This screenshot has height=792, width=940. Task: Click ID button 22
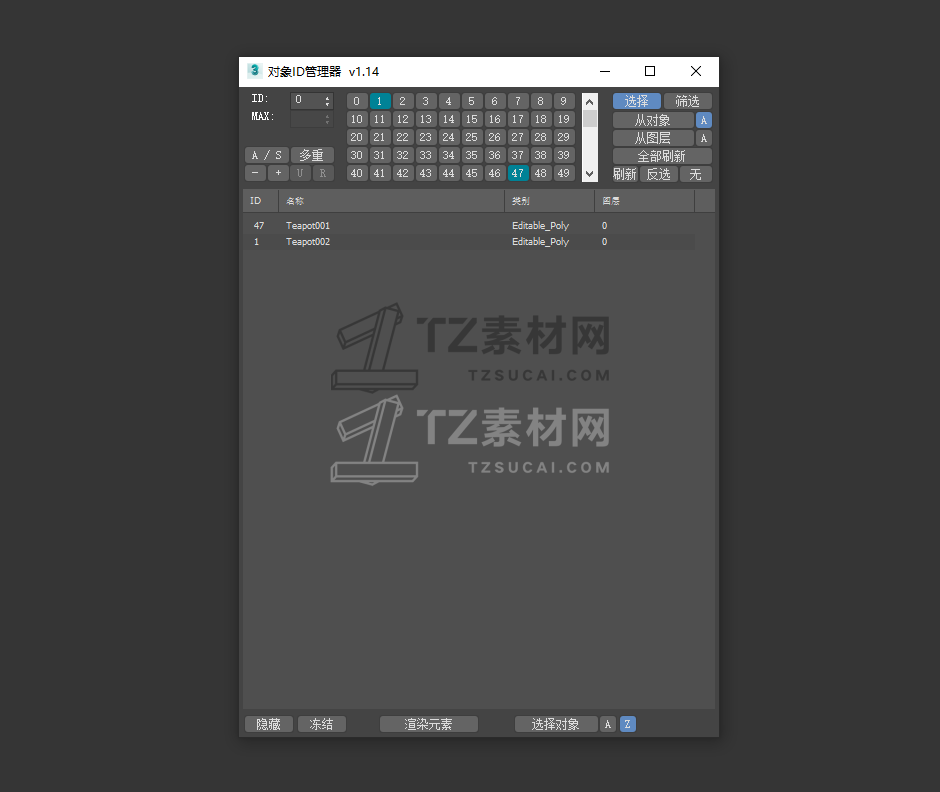click(403, 137)
